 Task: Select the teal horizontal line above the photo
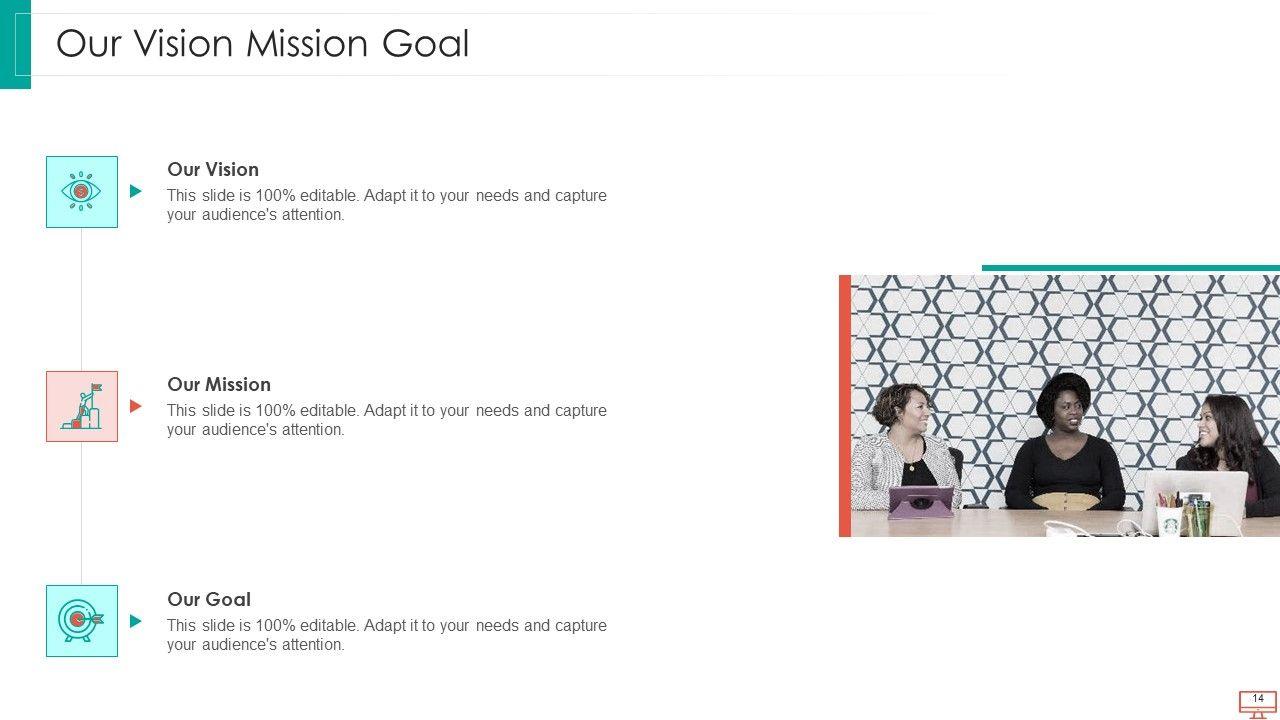[x=1130, y=268]
